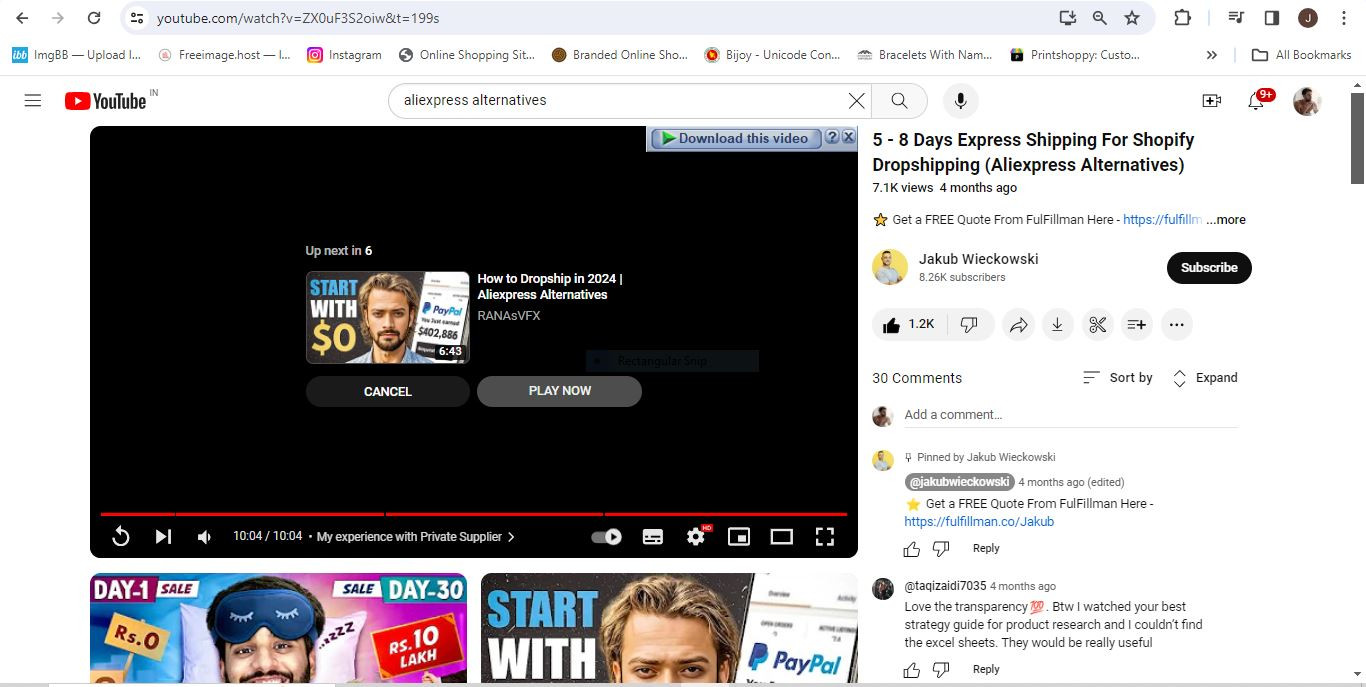Open the YouTube account avatar menu
The height and width of the screenshot is (687, 1366).
pyautogui.click(x=1307, y=100)
